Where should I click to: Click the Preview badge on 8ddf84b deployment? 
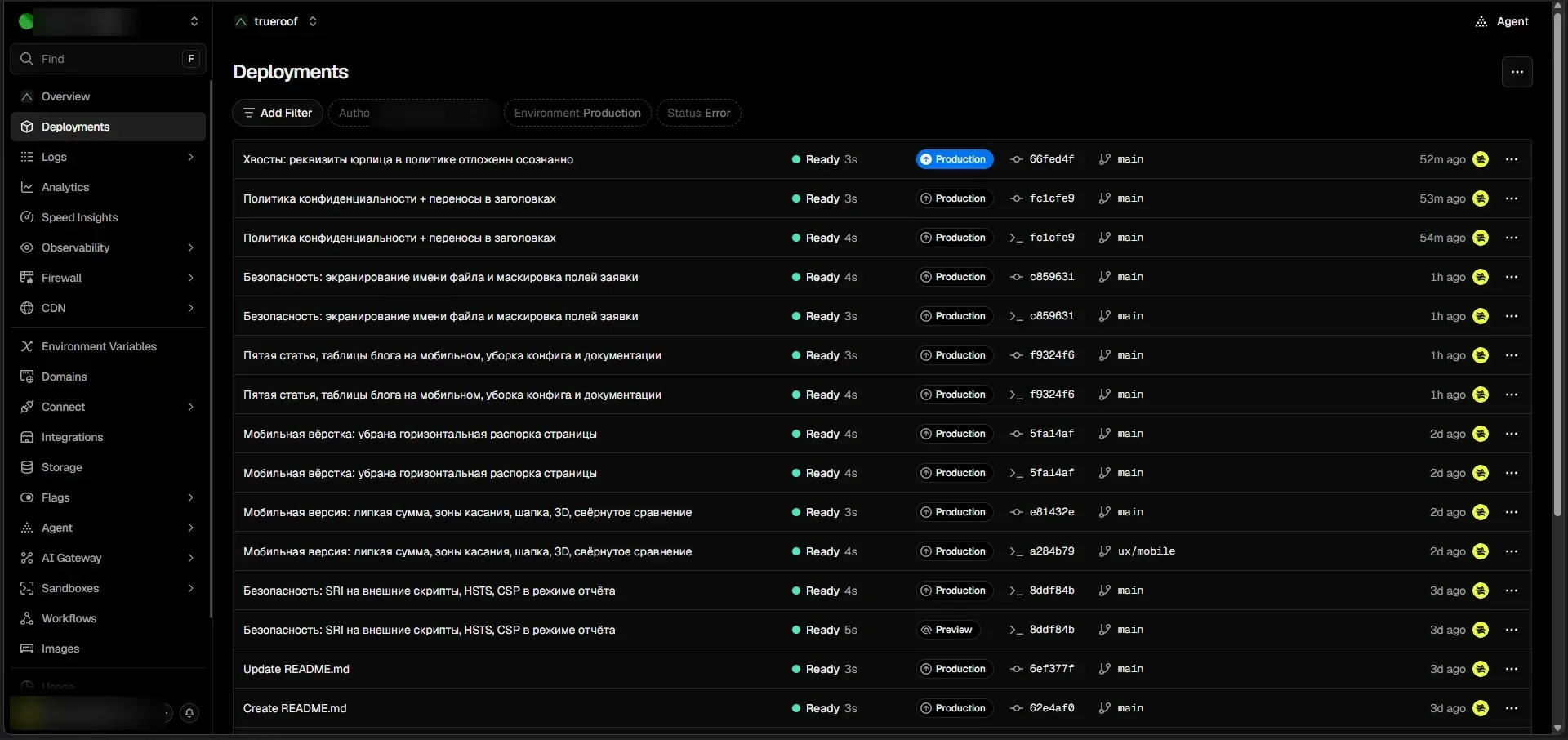(948, 630)
